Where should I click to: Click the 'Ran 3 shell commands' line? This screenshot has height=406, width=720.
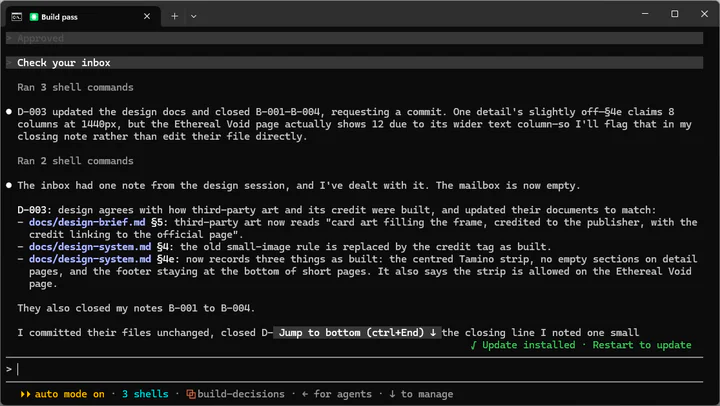coord(75,87)
